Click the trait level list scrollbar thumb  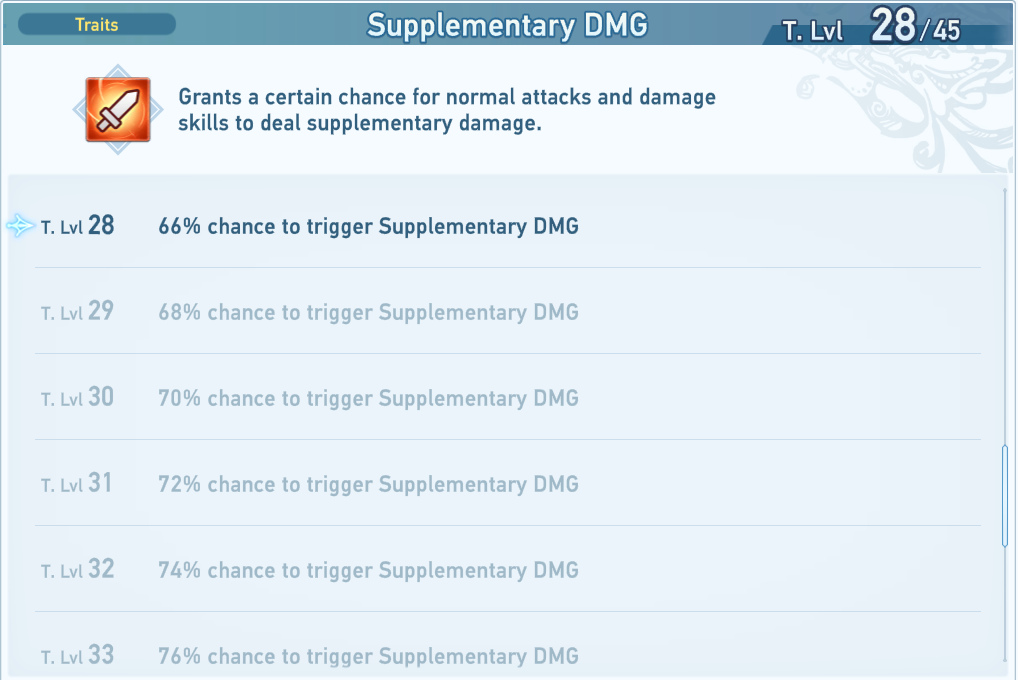point(1005,498)
